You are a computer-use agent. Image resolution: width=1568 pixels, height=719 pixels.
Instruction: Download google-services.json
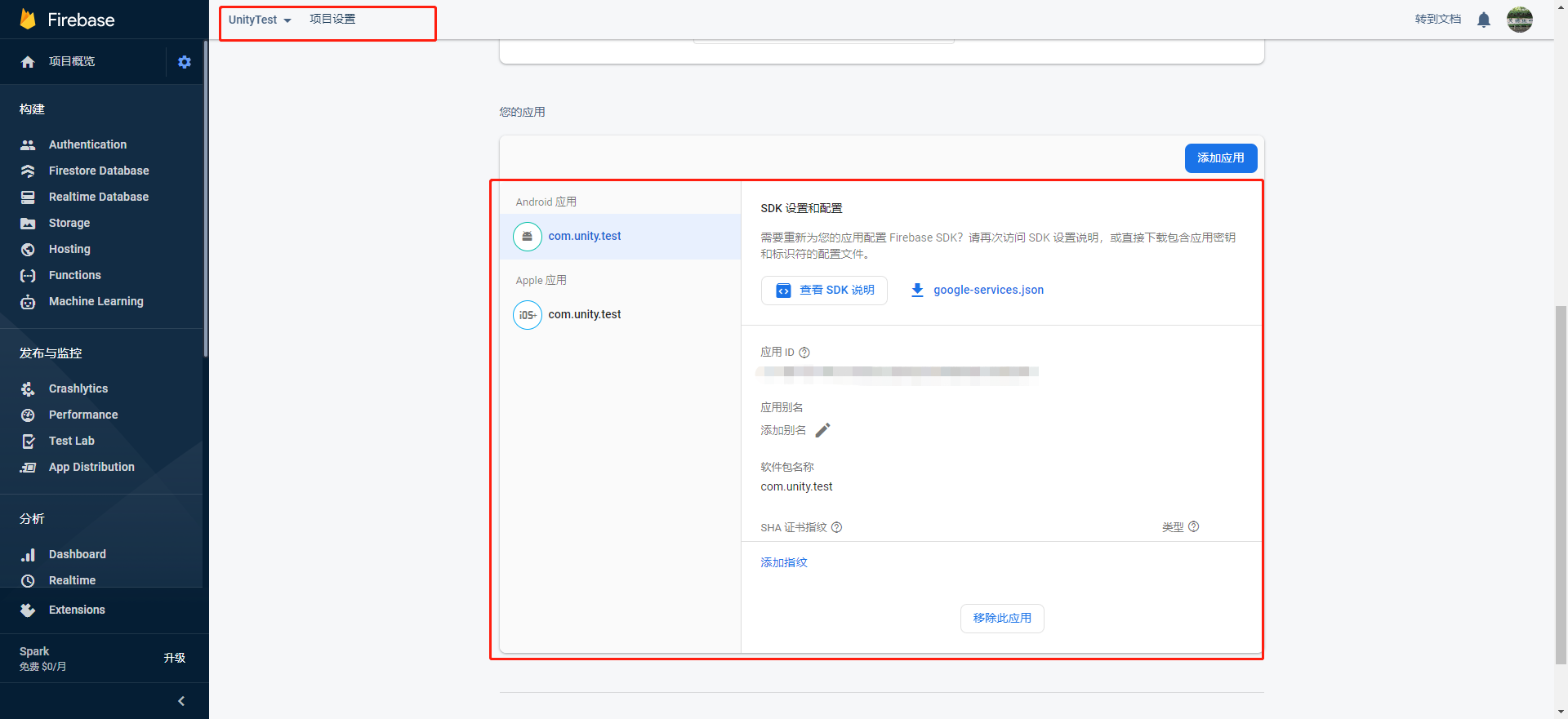(977, 291)
